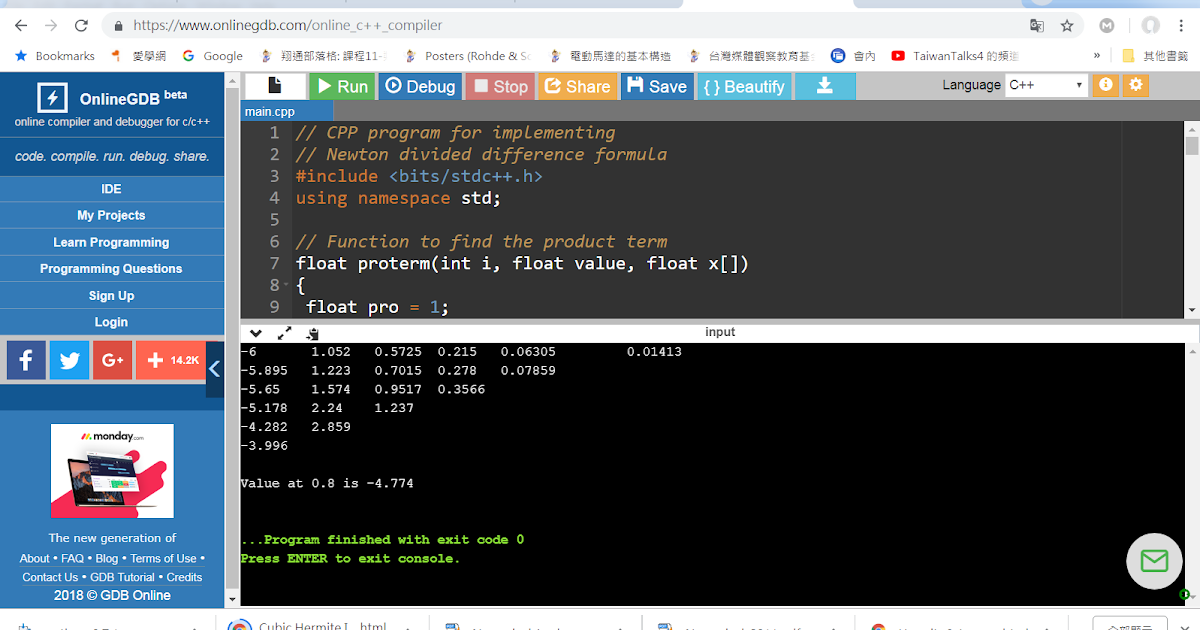Screen dimensions: 1200x630
Task: Reload the page with the refresh icon
Action: (81, 25)
